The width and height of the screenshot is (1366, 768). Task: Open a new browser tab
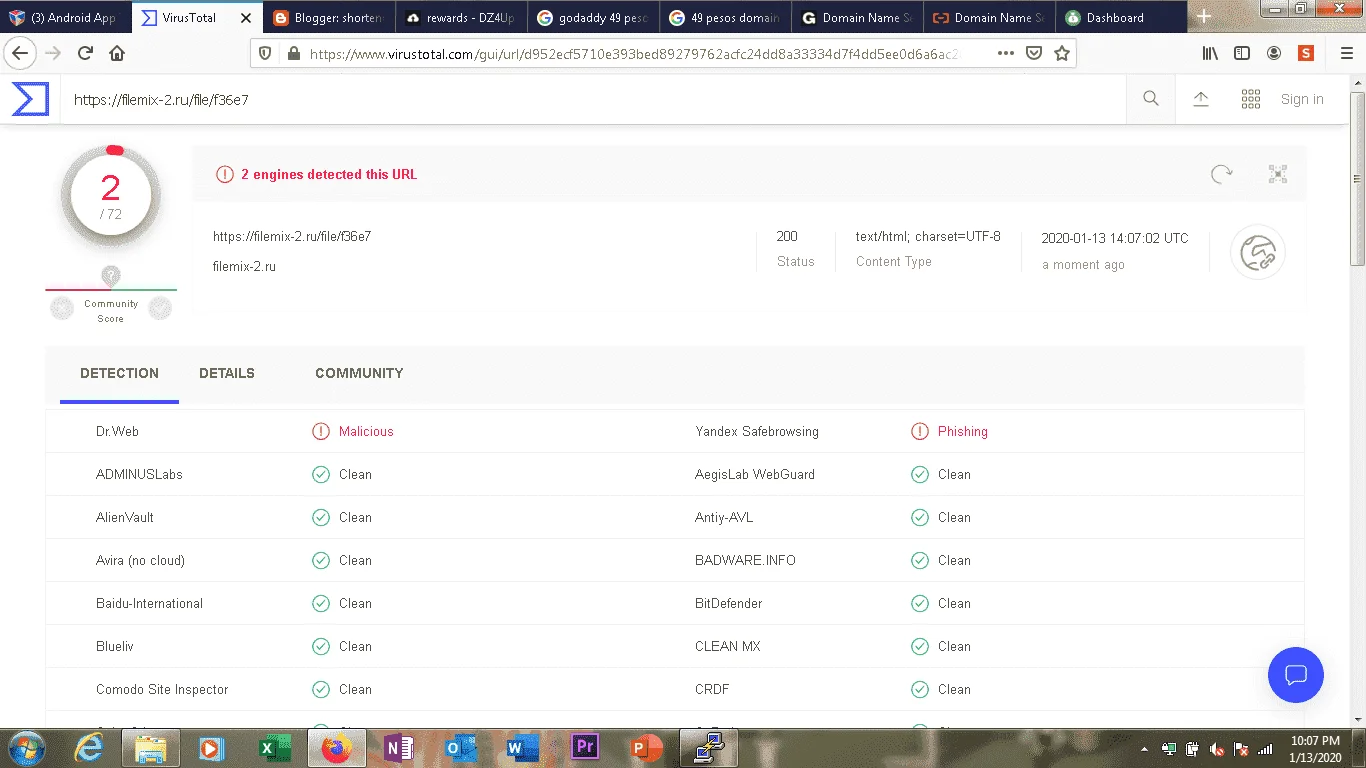click(x=1204, y=17)
